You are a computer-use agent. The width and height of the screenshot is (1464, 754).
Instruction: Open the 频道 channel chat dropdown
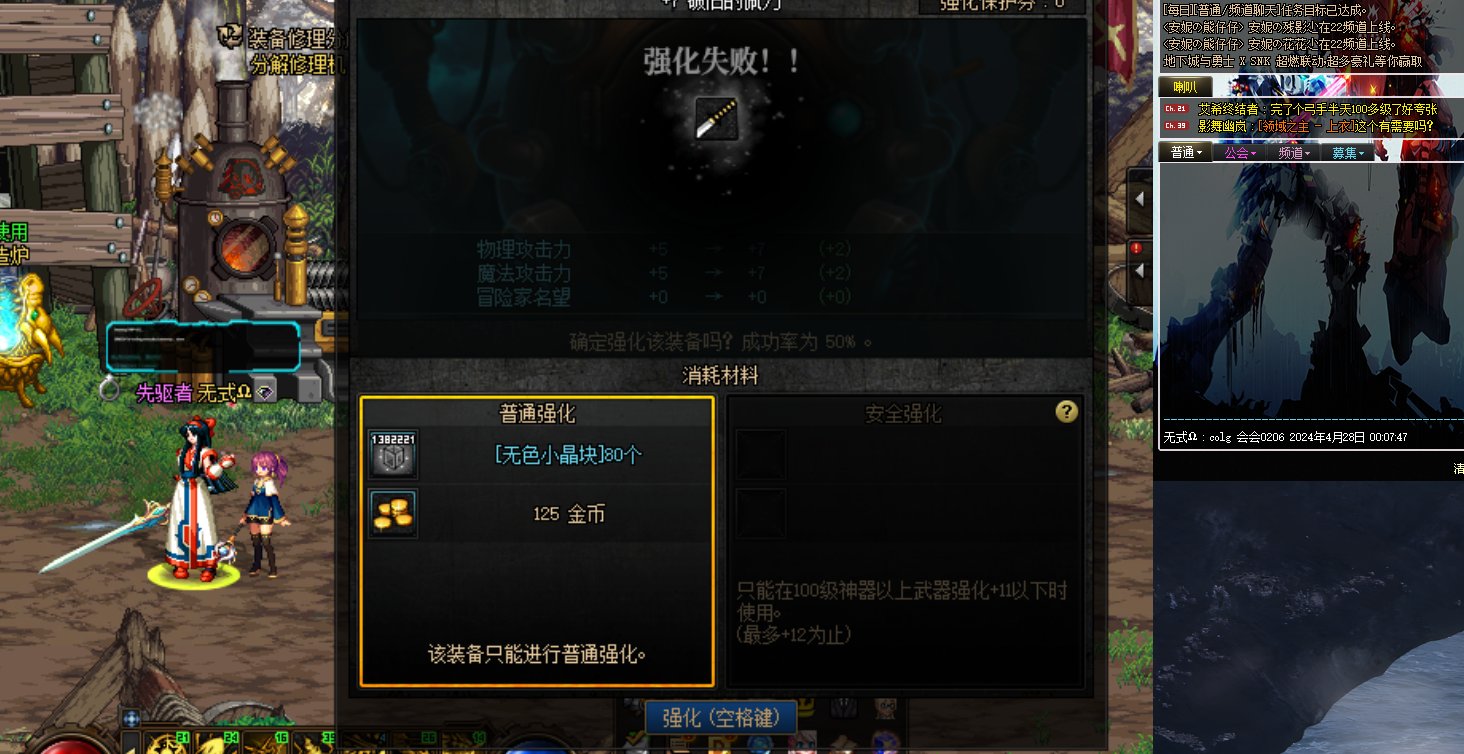(1294, 153)
